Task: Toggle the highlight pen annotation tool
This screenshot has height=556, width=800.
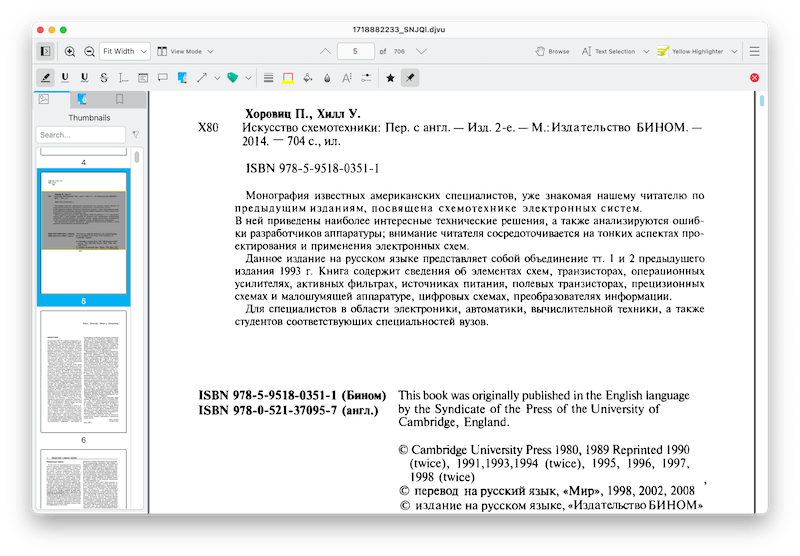Action: click(46, 77)
